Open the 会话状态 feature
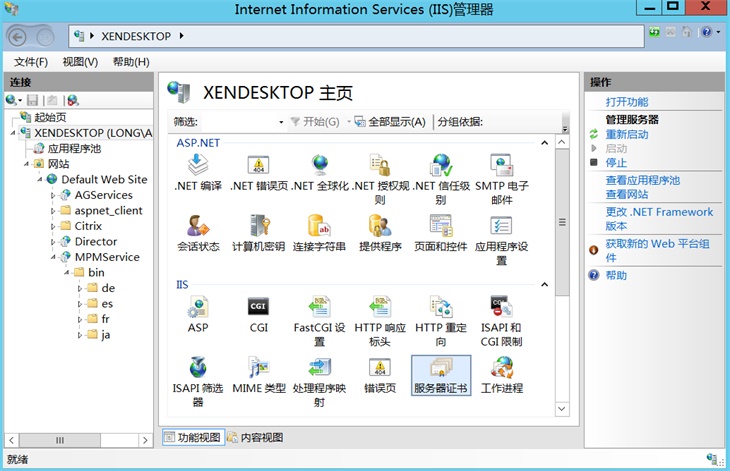Screen dimensions: 730x471 (198, 234)
